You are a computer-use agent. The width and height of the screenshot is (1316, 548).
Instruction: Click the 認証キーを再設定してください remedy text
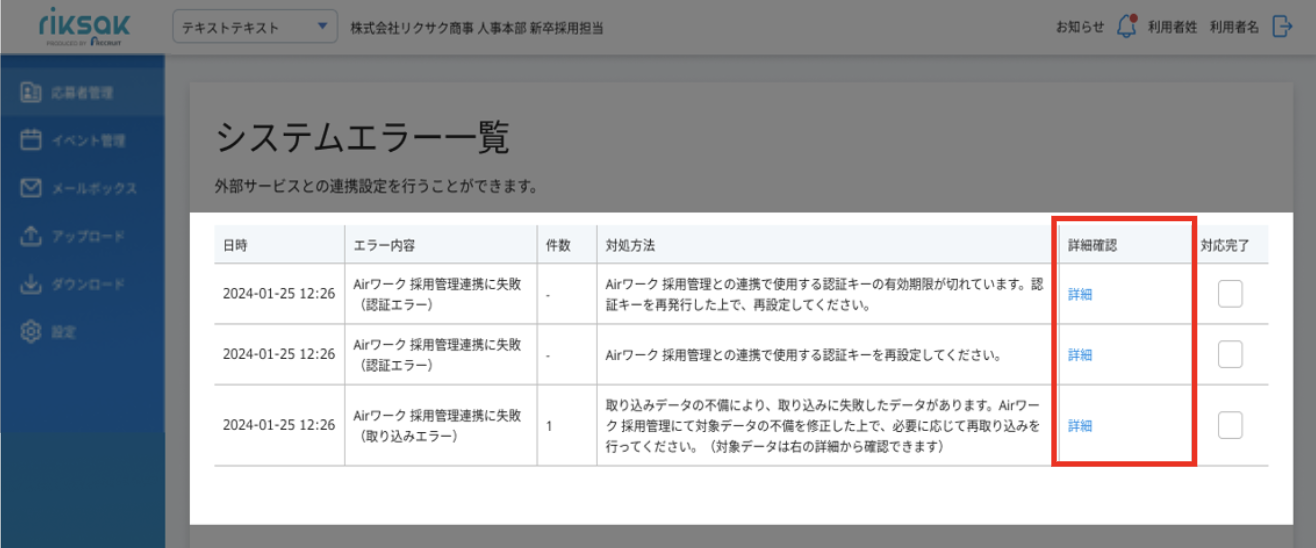click(804, 354)
